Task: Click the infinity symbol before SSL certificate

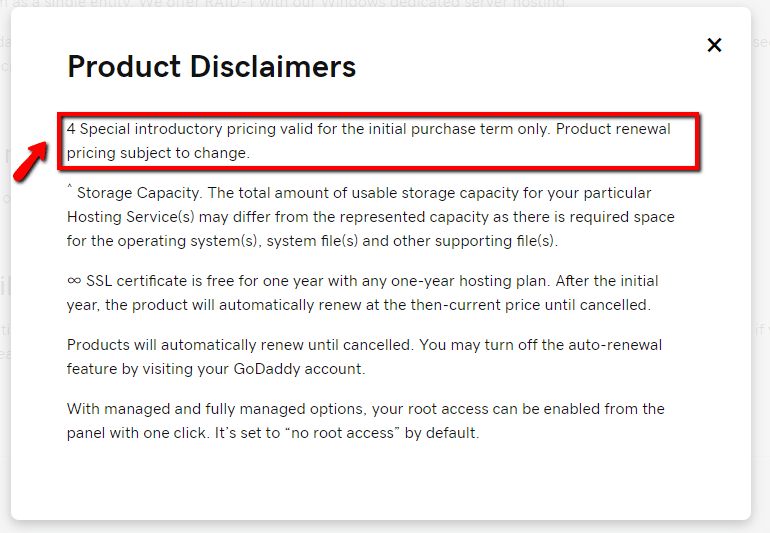Action: tap(76, 281)
